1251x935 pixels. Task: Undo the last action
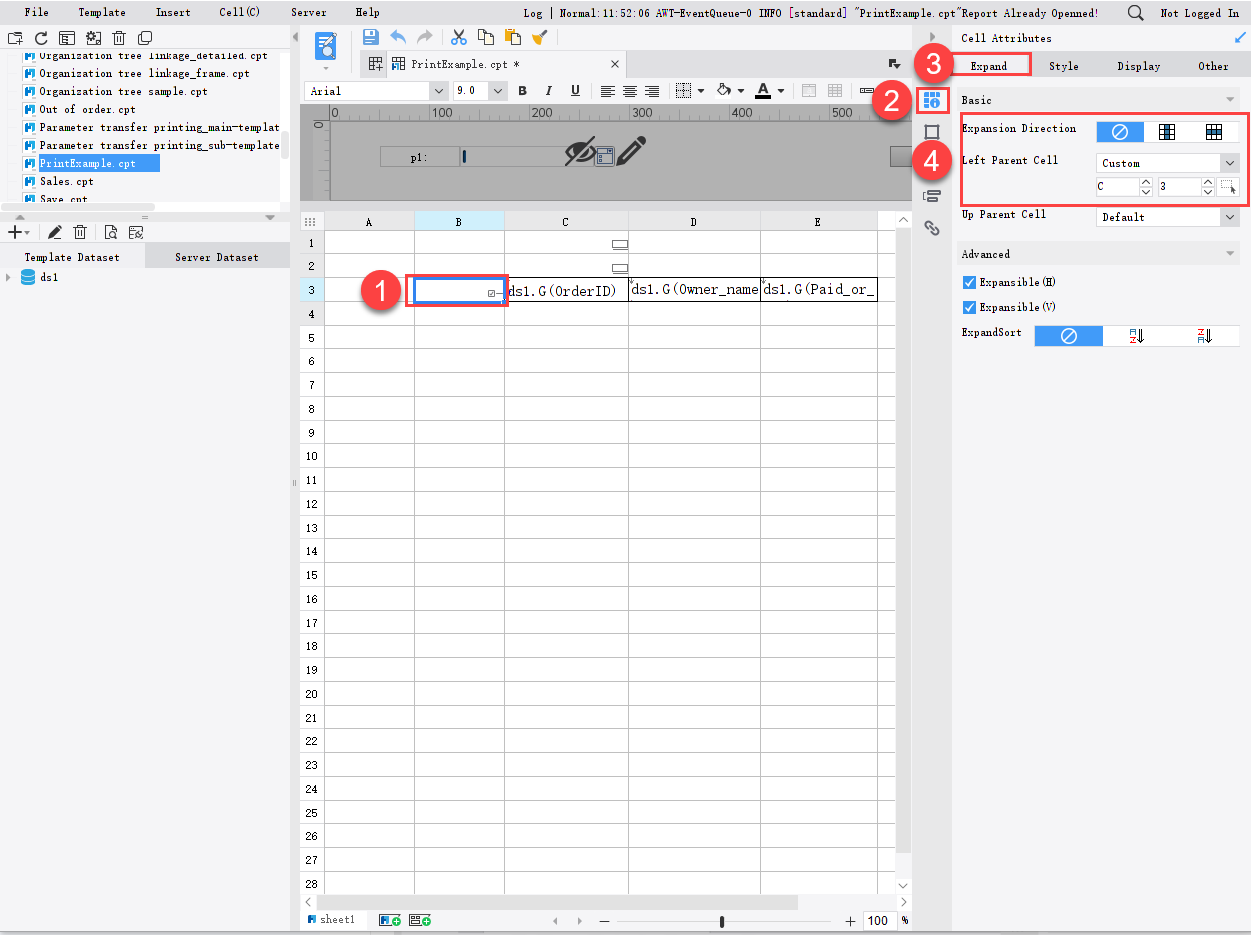398,36
